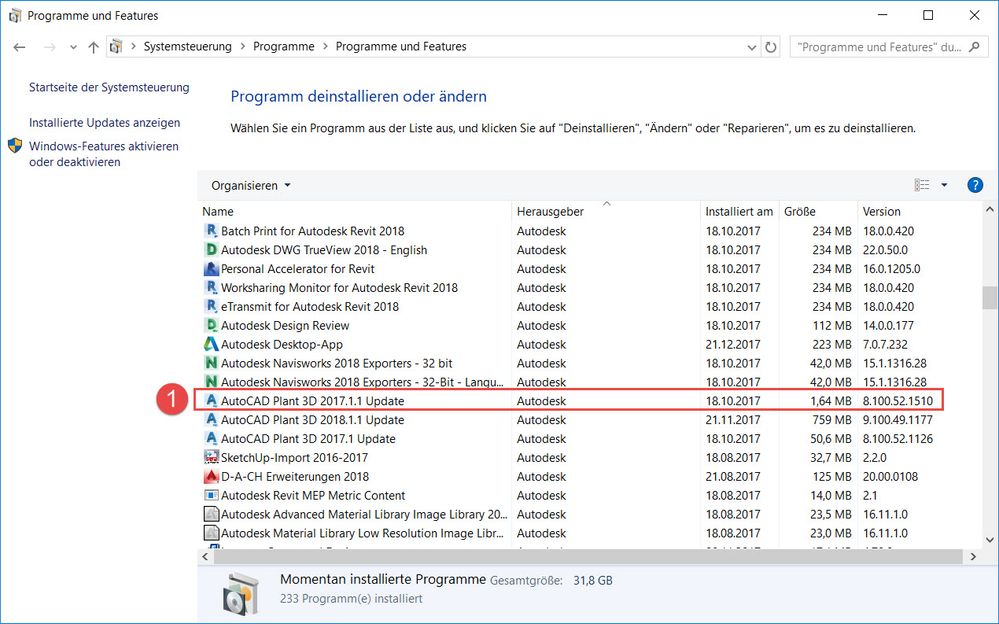This screenshot has height=624, width=999.
Task: Click the Windows shield icon in sidebar
Action: [x=15, y=146]
